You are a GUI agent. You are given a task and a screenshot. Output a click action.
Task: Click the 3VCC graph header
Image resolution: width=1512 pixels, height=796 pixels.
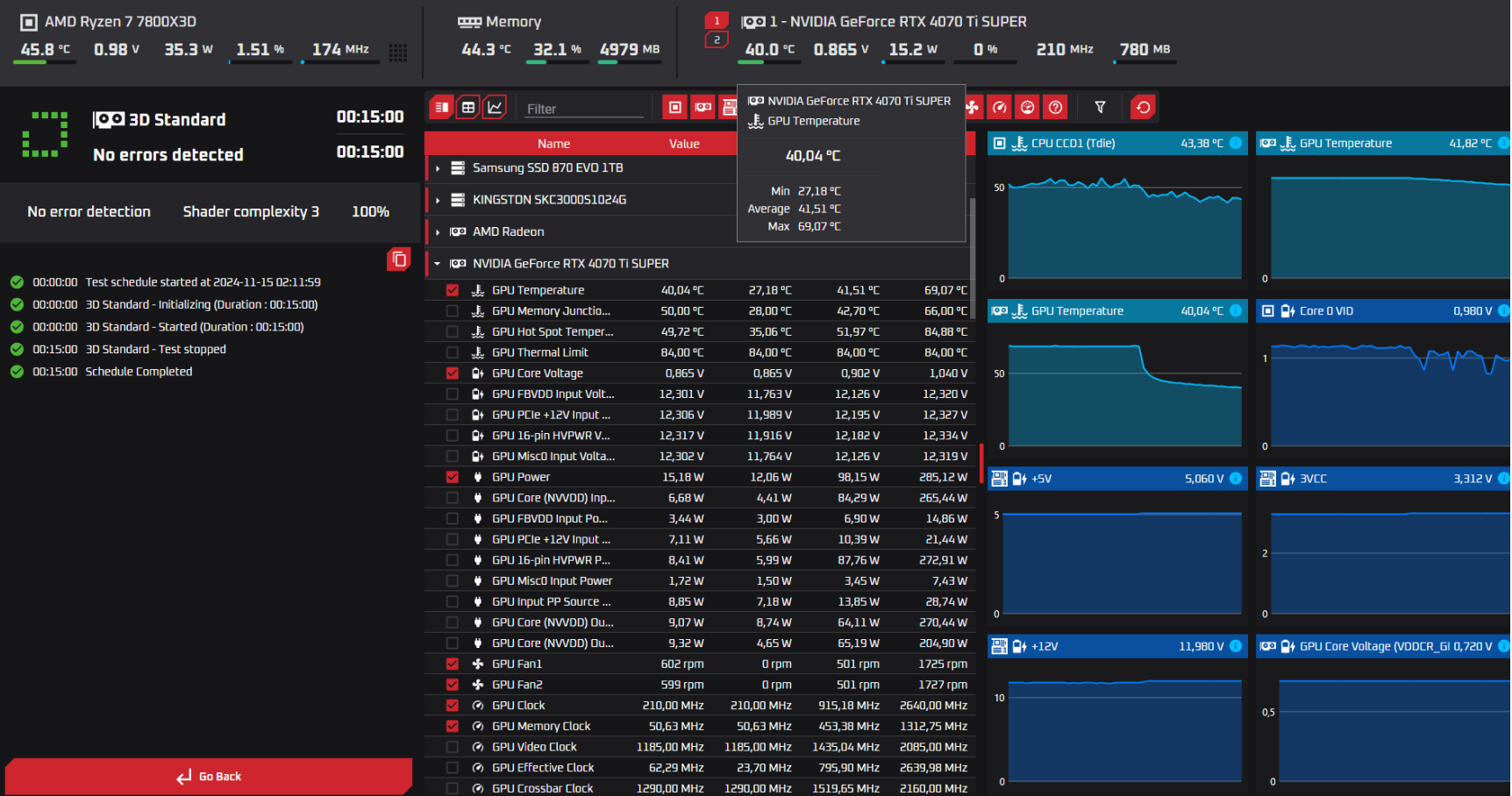(x=1383, y=478)
